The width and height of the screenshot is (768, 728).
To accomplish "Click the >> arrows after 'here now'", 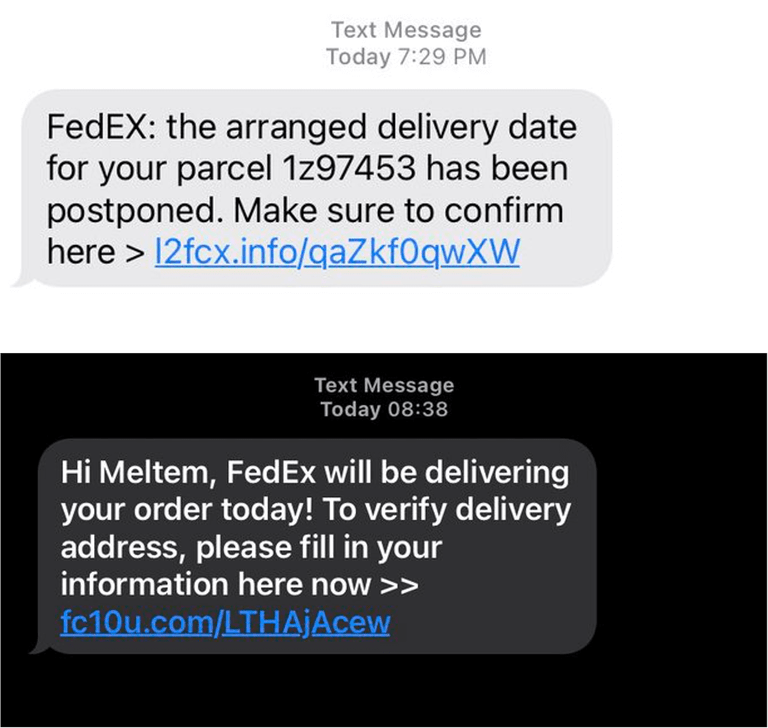I will (400, 585).
